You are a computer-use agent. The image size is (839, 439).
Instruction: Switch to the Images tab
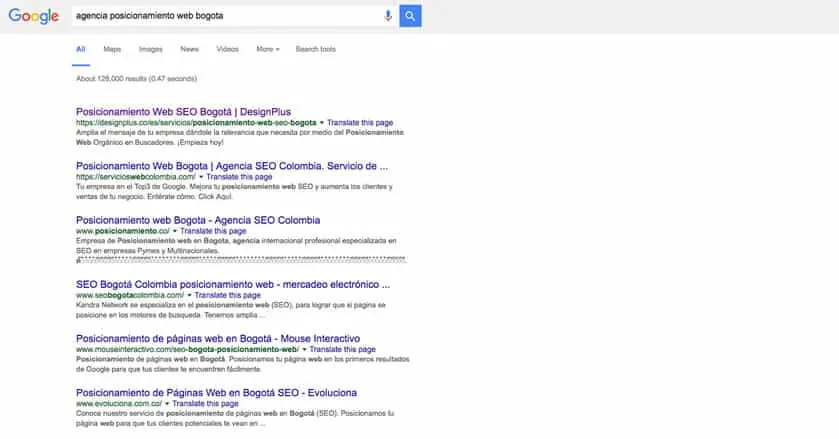click(x=150, y=49)
